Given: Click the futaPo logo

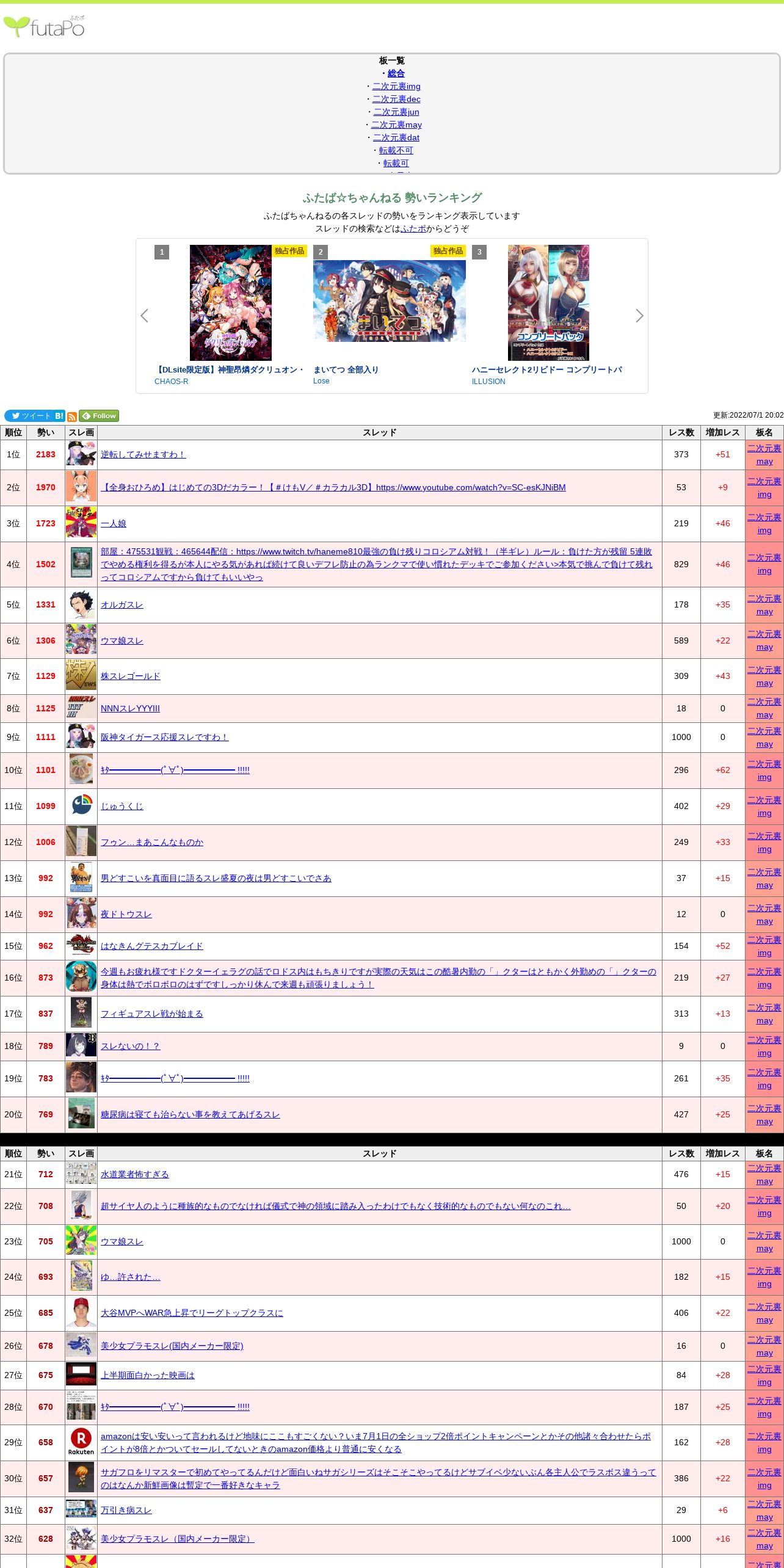Looking at the screenshot, I should click(x=44, y=27).
